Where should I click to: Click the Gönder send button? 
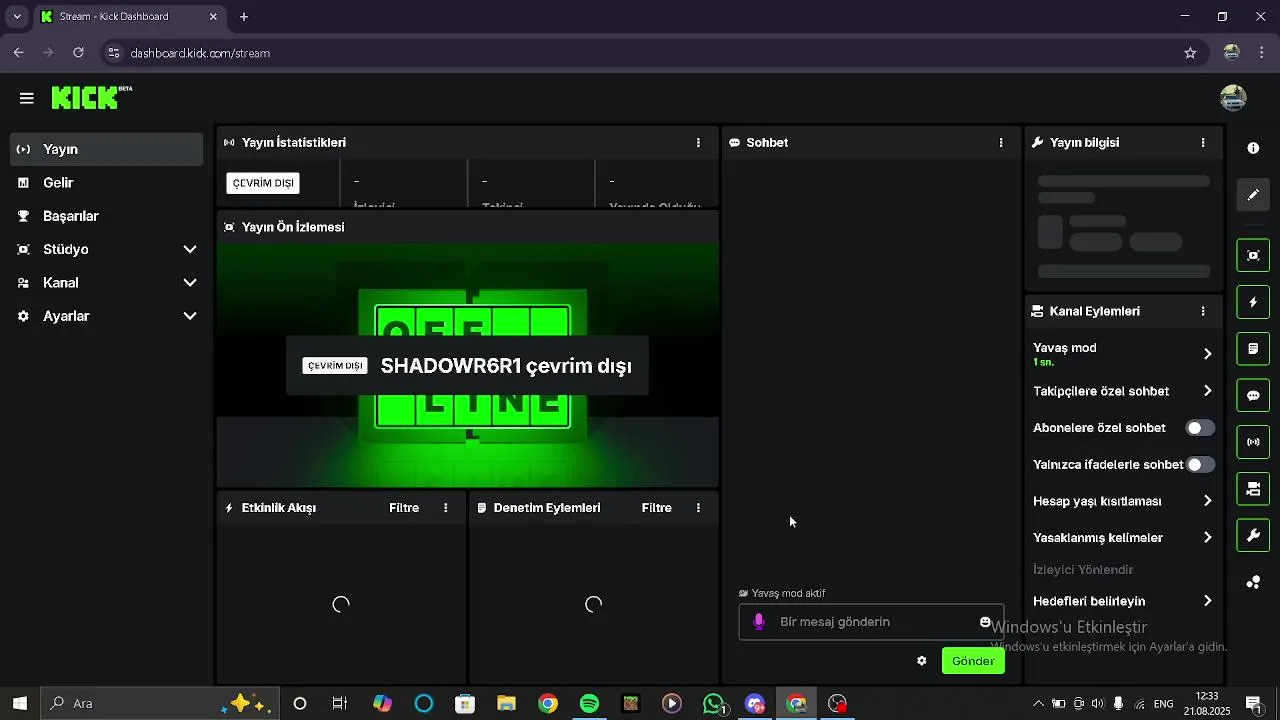[973, 661]
